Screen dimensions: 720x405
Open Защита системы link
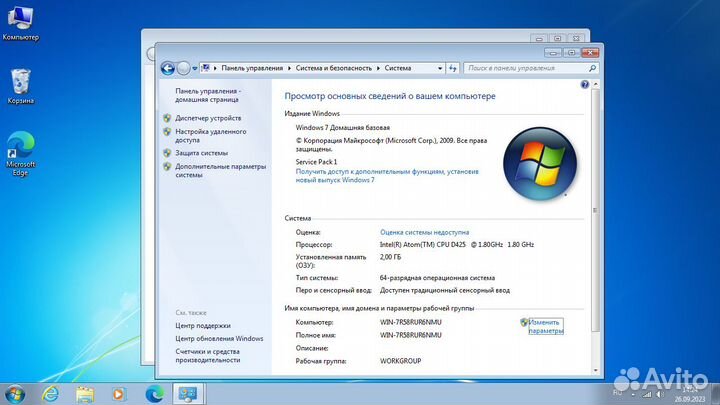tap(202, 153)
